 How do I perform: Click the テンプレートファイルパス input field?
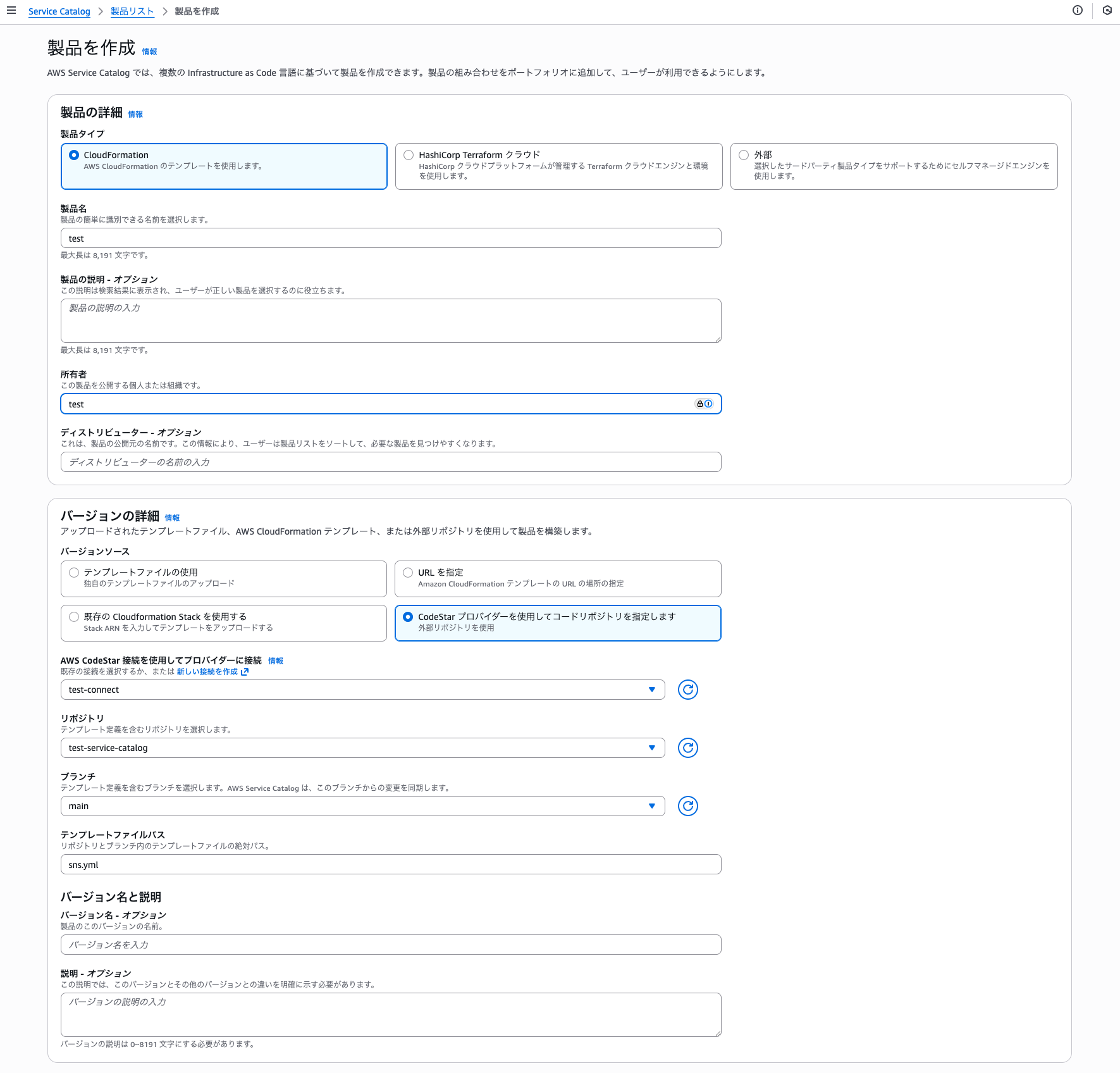(390, 865)
